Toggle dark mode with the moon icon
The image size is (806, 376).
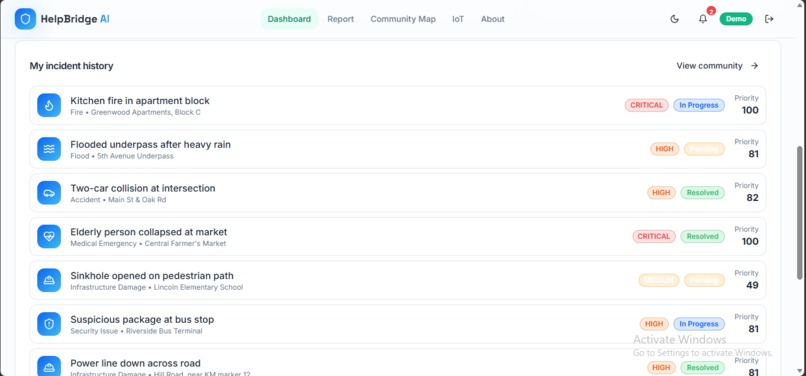pyautogui.click(x=674, y=19)
